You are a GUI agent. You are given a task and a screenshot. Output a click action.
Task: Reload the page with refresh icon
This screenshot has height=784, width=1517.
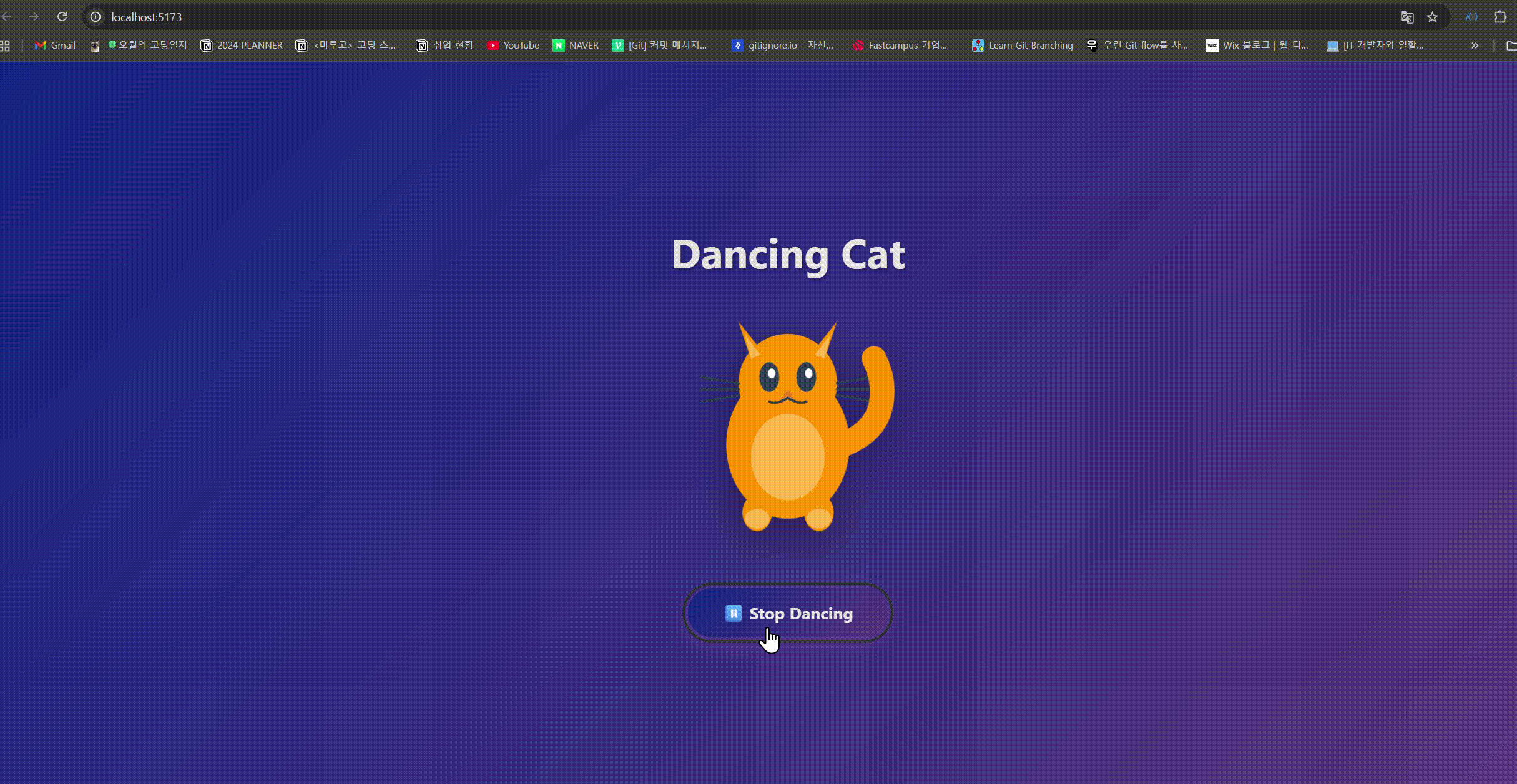(x=62, y=17)
